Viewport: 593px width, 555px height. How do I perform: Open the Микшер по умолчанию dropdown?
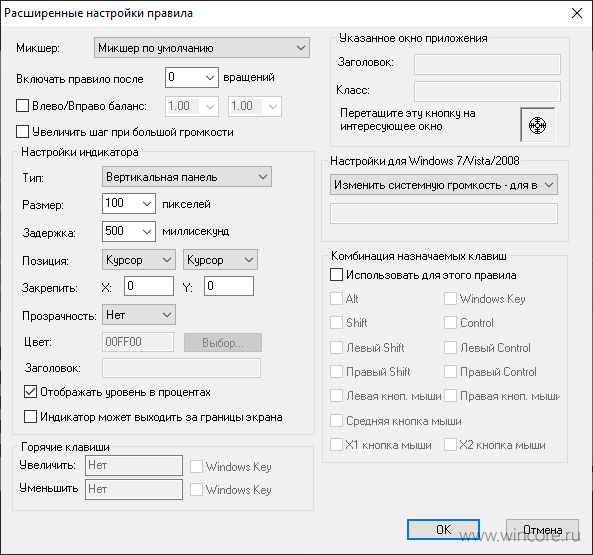[202, 48]
